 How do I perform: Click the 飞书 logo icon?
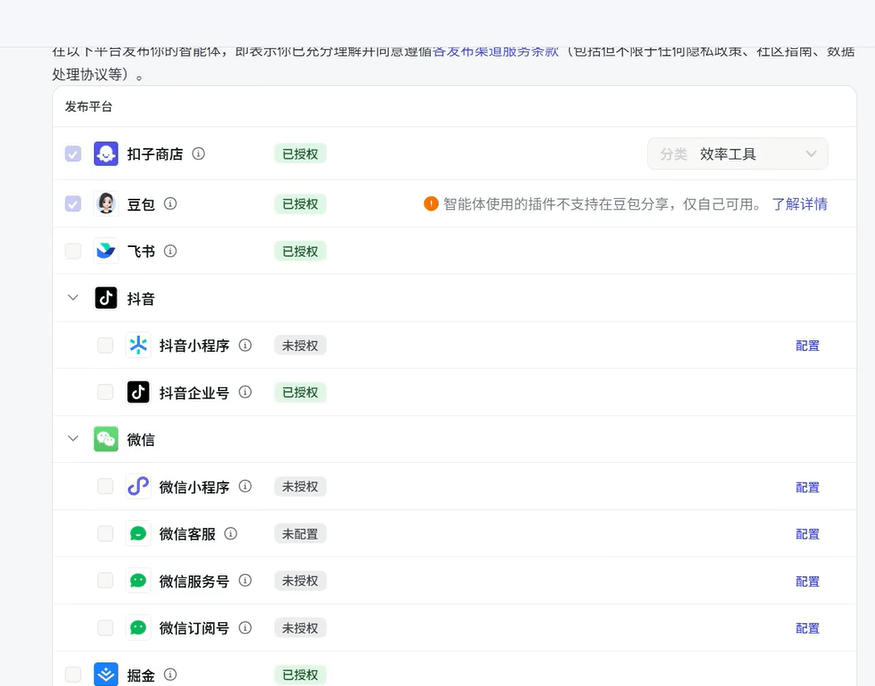click(x=106, y=251)
